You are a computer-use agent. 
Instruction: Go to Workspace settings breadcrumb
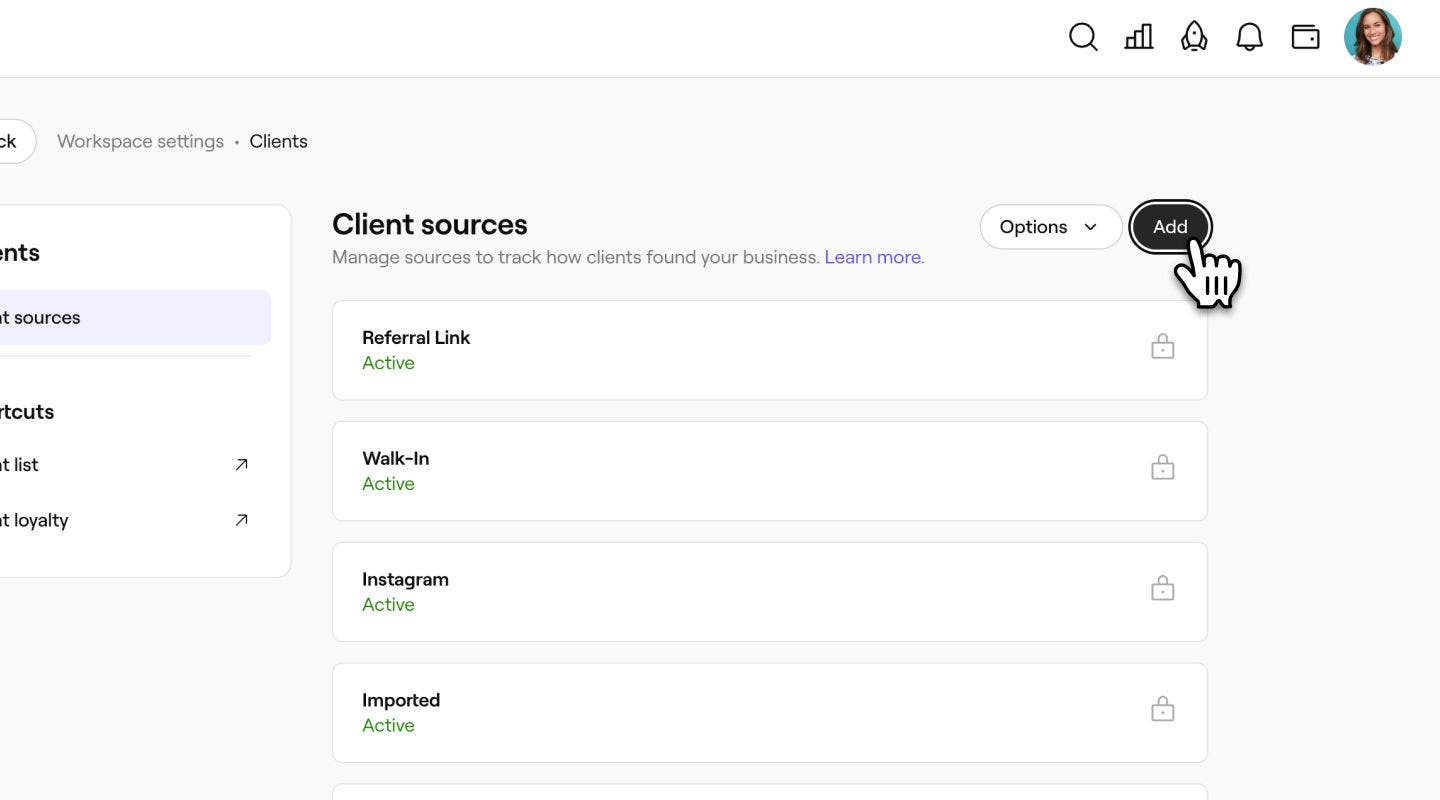[x=140, y=141]
